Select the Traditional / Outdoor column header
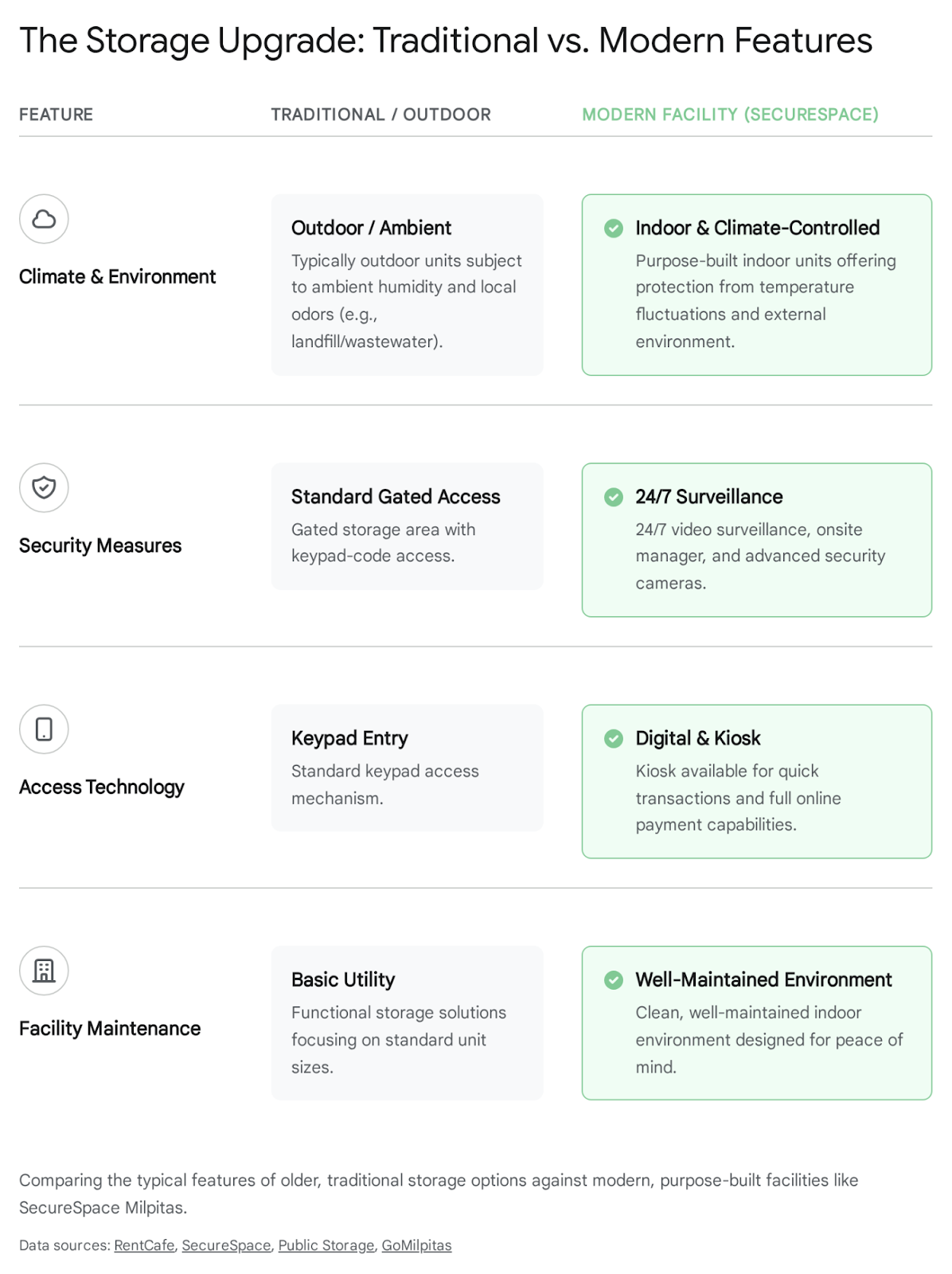This screenshot has height=1274, width=952. click(x=380, y=115)
